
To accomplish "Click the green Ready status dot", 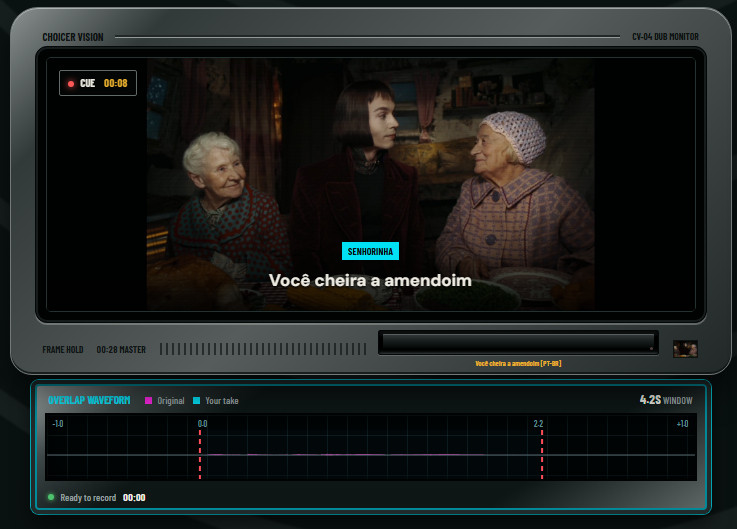I will 51,497.
